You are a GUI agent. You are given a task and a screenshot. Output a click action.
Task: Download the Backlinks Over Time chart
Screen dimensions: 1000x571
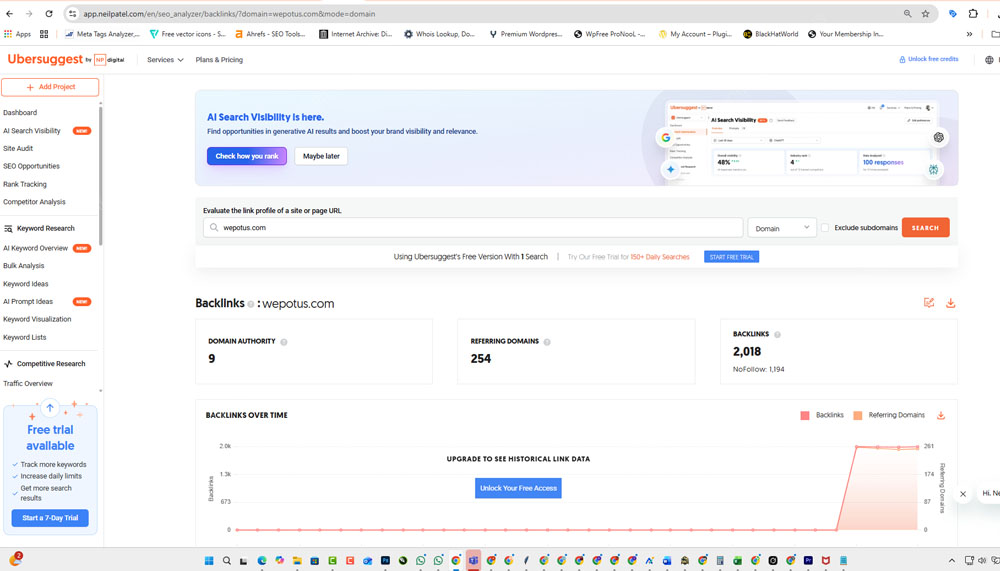(941, 415)
